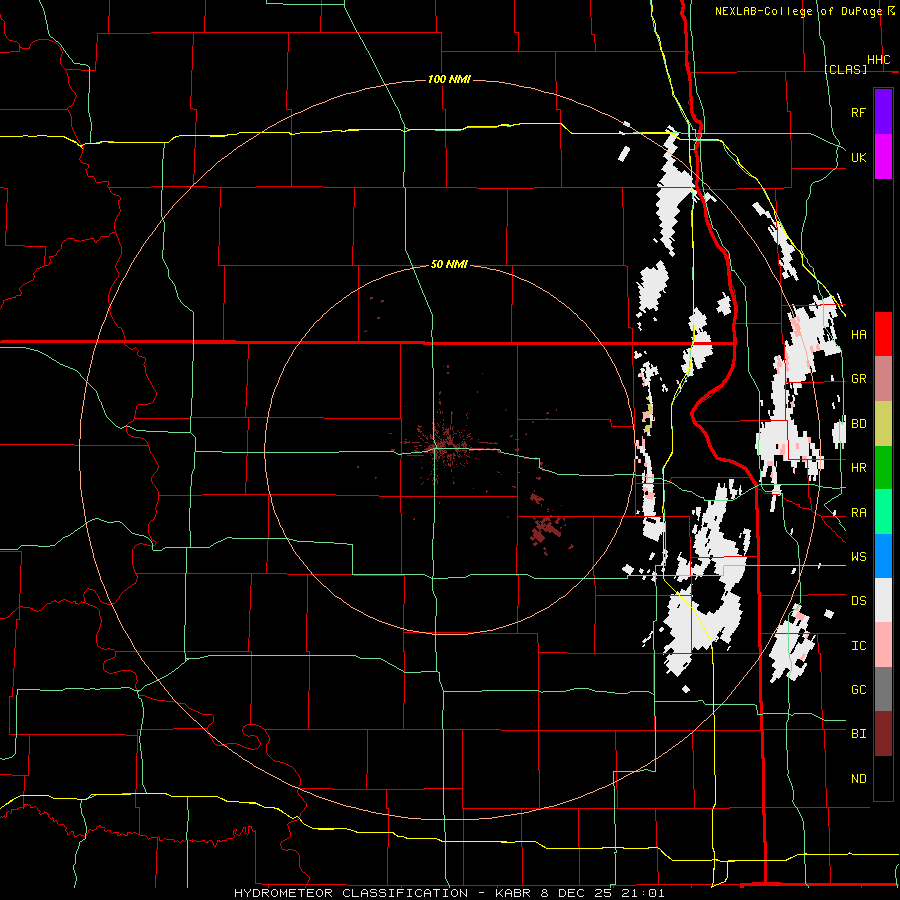Click the RF legend label
900x900 pixels.
tap(858, 112)
